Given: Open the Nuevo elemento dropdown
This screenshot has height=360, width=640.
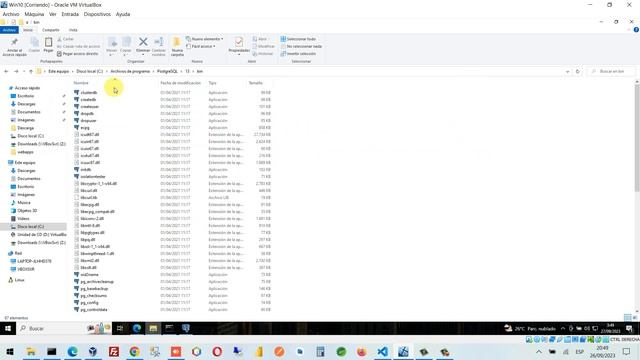Looking at the screenshot, I should (204, 39).
